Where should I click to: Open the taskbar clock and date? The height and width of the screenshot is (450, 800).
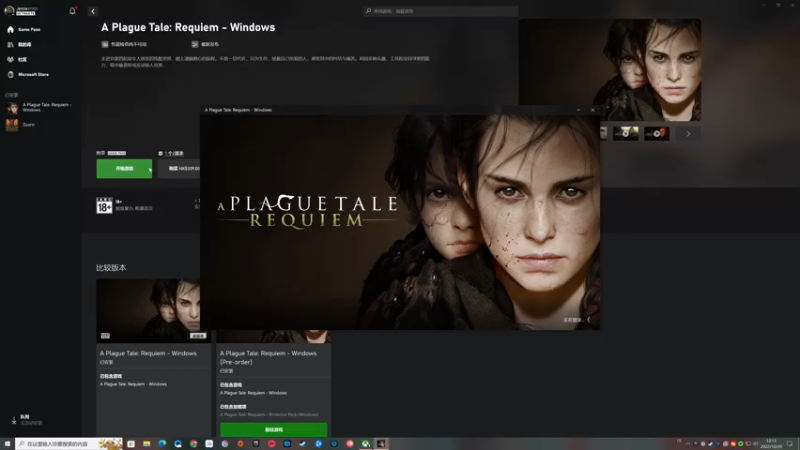pyautogui.click(x=771, y=444)
